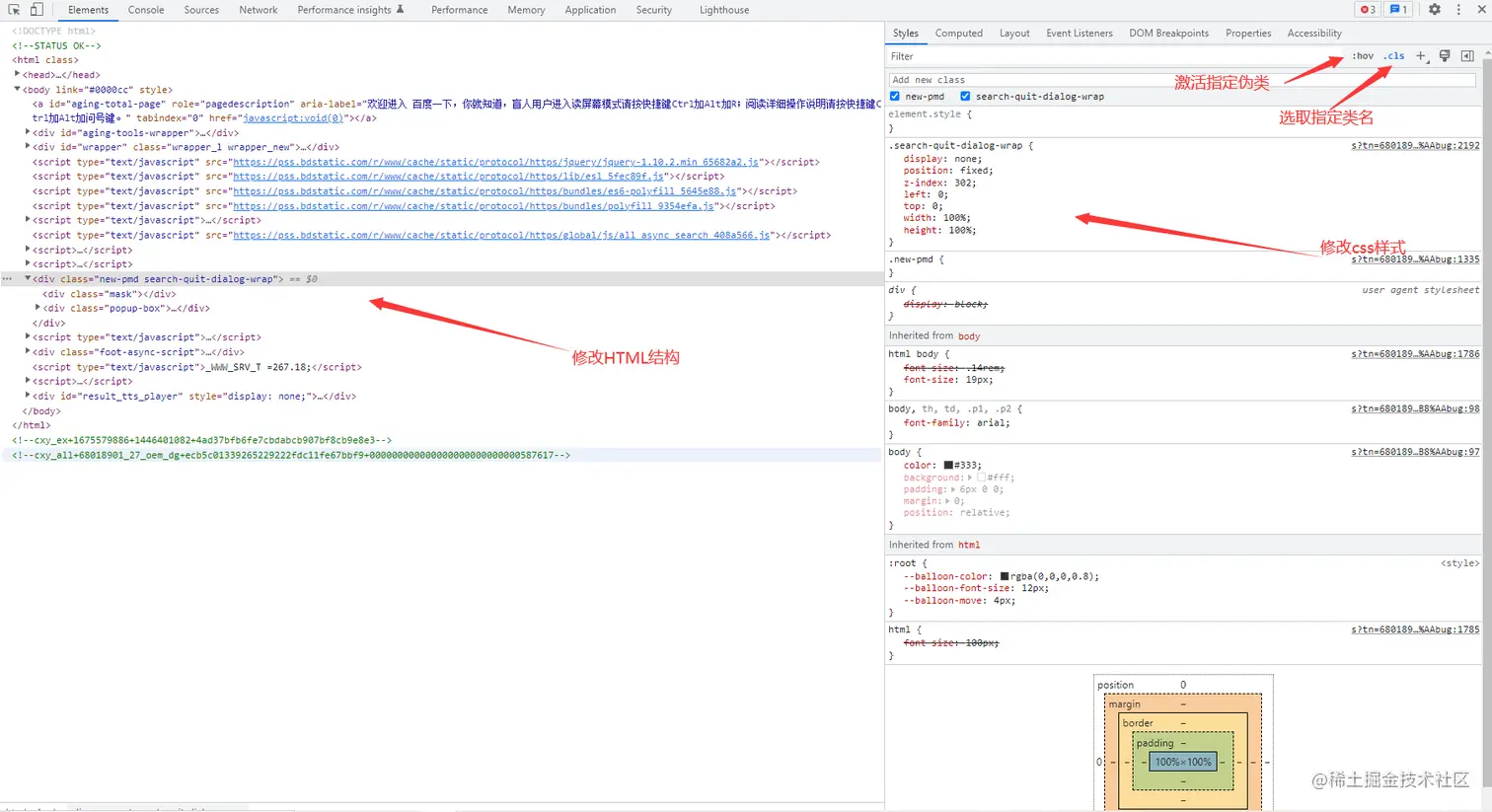Open the esl script source link
The width and height of the screenshot is (1492, 812).
(x=448, y=177)
